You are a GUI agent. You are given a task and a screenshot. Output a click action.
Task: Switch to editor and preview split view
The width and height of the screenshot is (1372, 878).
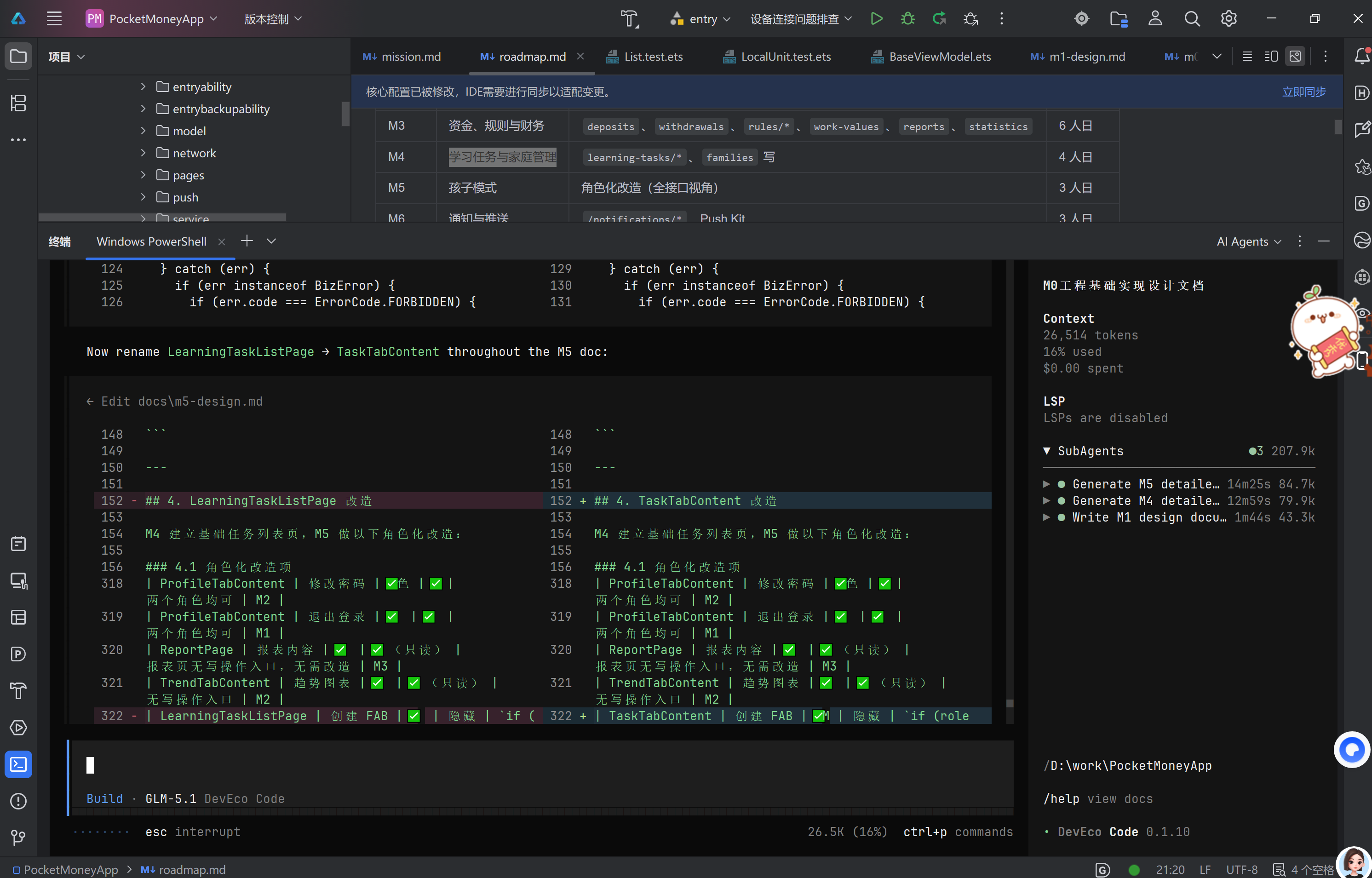click(1270, 57)
